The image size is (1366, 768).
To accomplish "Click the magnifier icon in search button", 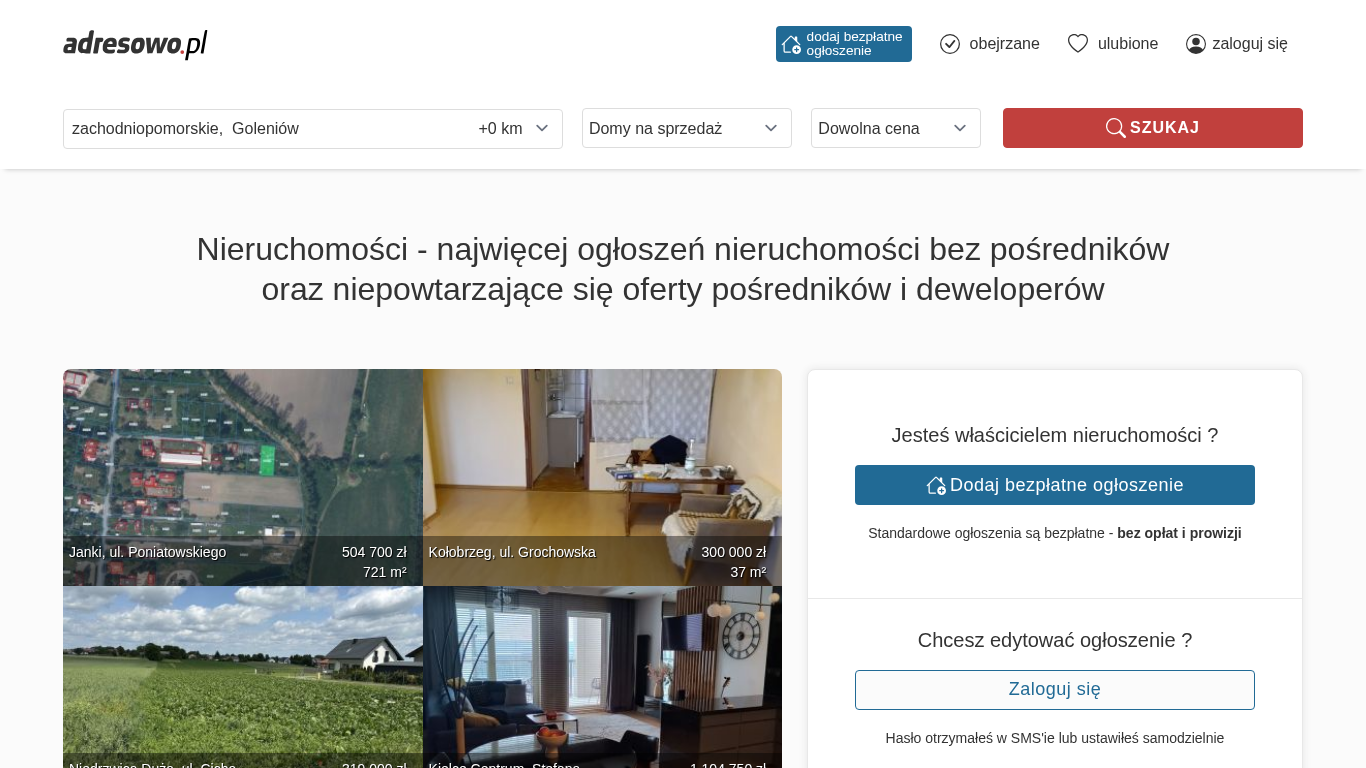I will [x=1115, y=128].
